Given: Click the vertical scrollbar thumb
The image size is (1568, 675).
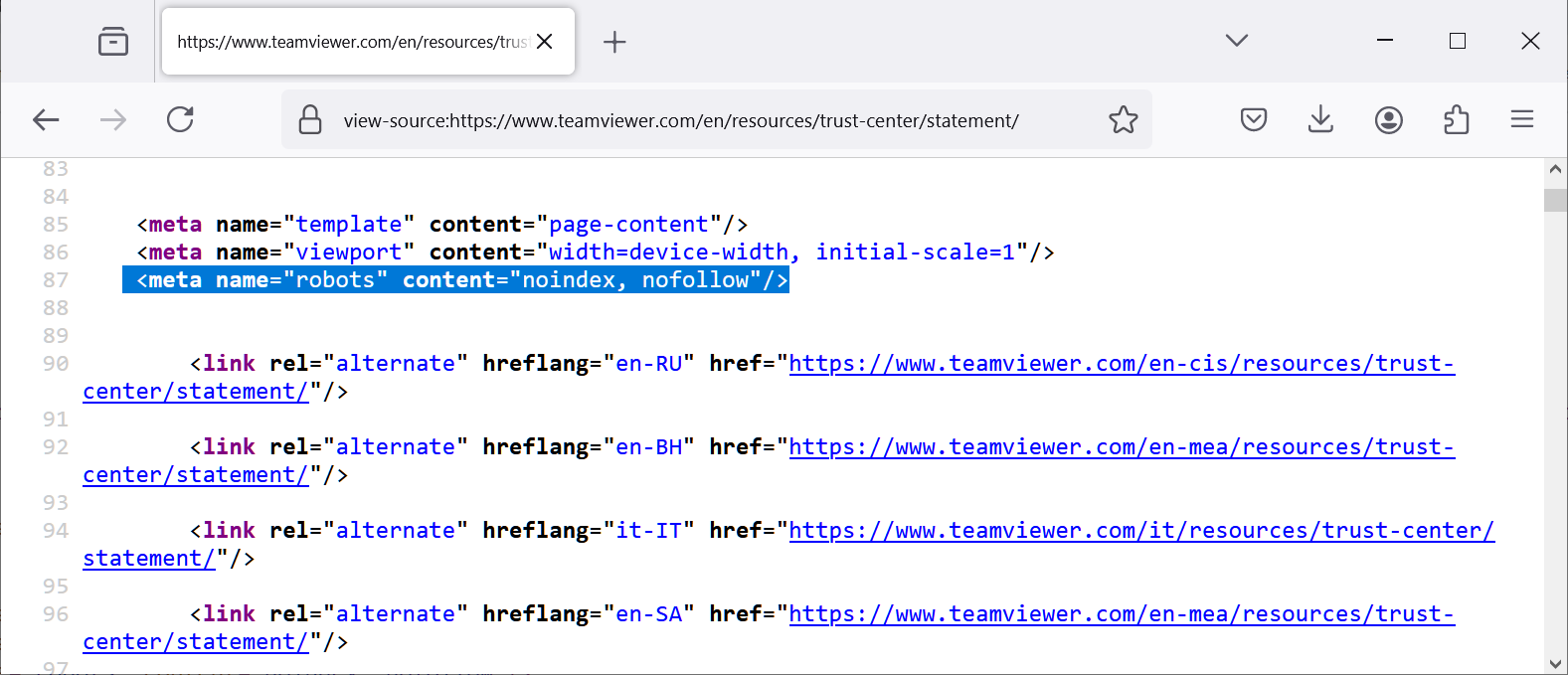Looking at the screenshot, I should (x=1556, y=200).
